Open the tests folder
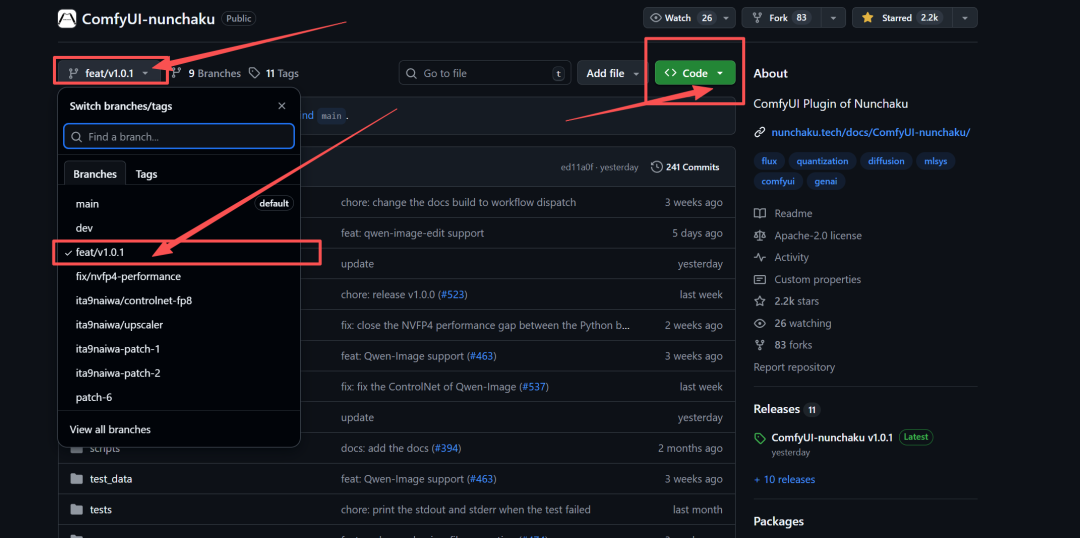Viewport: 1080px width, 538px height. pyautogui.click(x=101, y=510)
